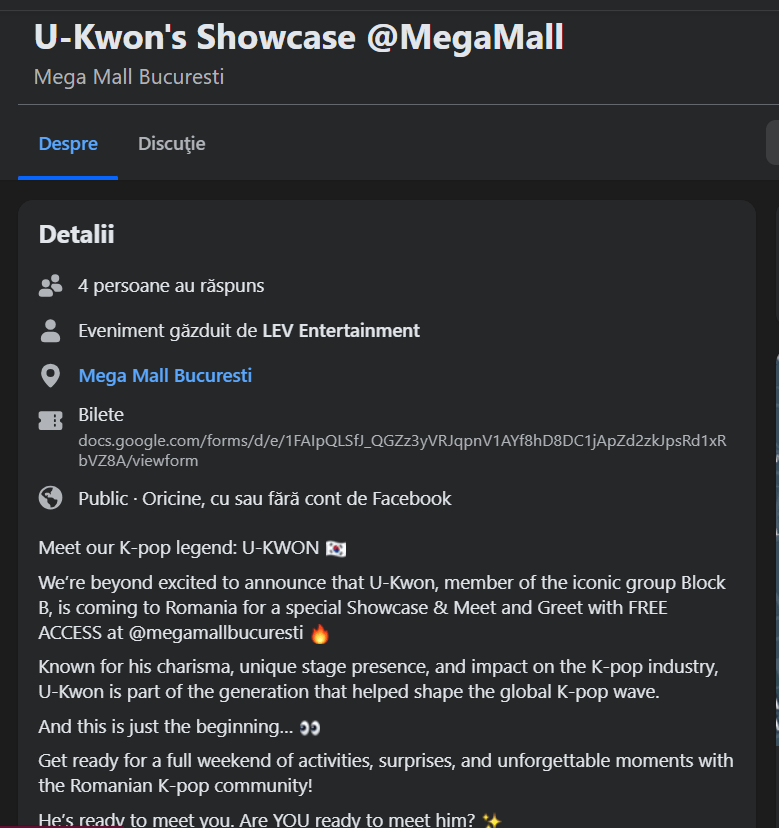Click the host person icon
Image resolution: width=779 pixels, height=828 pixels.
[x=50, y=331]
